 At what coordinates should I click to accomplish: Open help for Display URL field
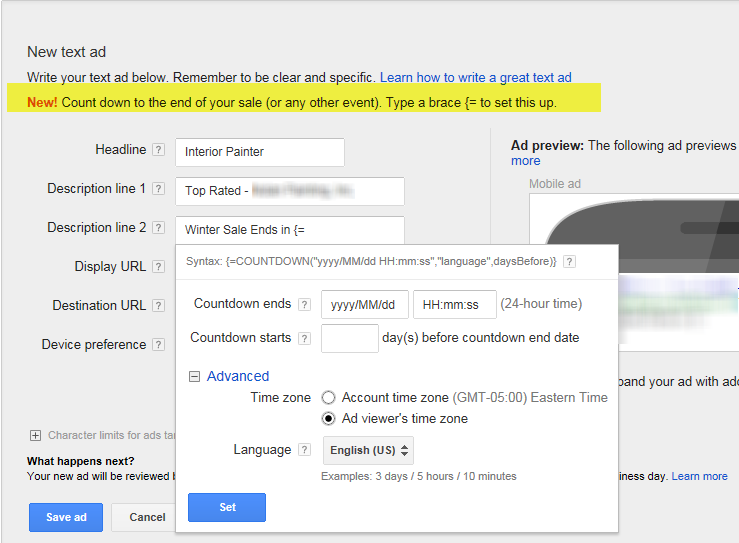(158, 267)
